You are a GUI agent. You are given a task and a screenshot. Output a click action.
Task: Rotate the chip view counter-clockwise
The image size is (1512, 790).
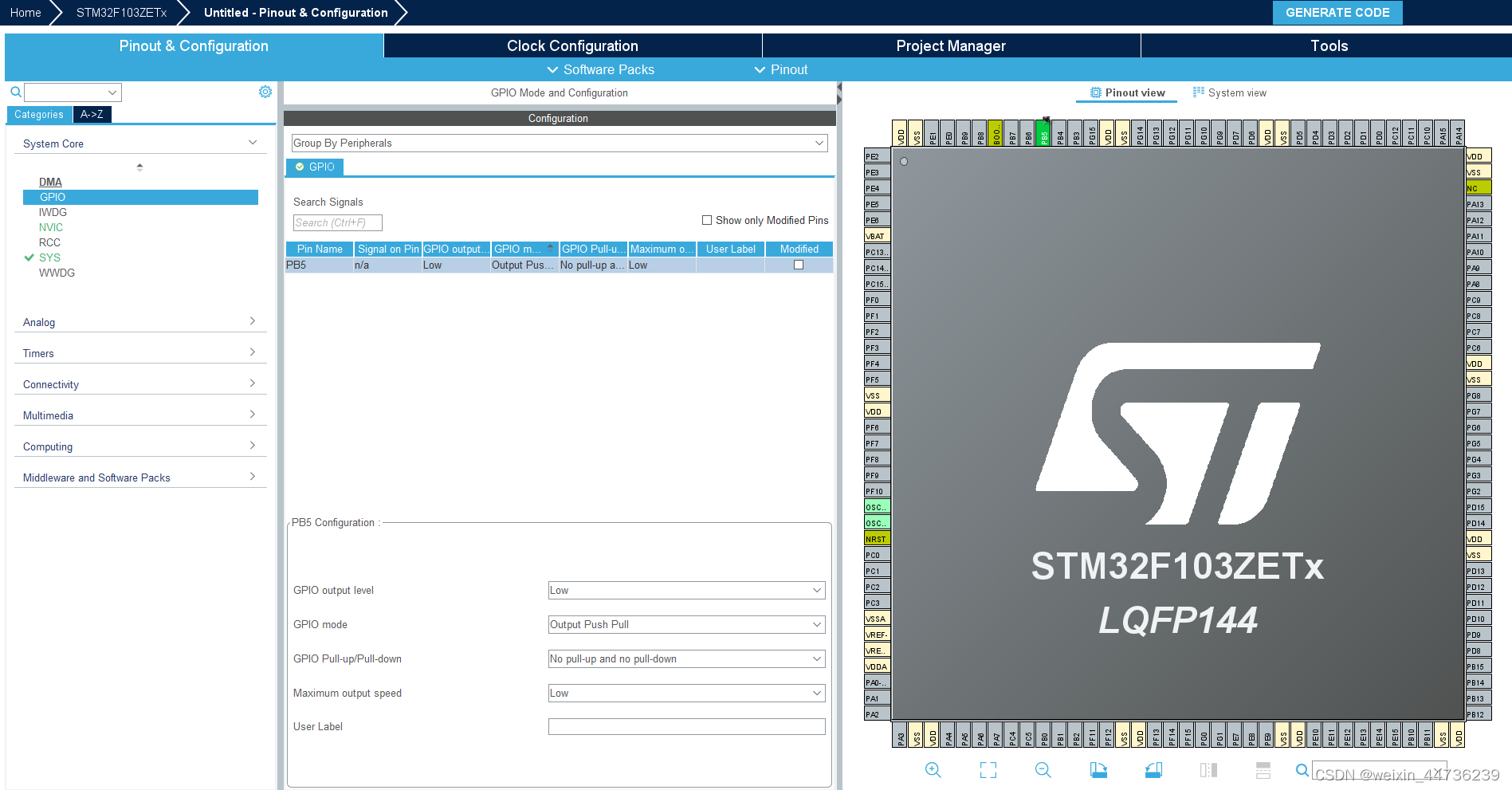[1153, 770]
